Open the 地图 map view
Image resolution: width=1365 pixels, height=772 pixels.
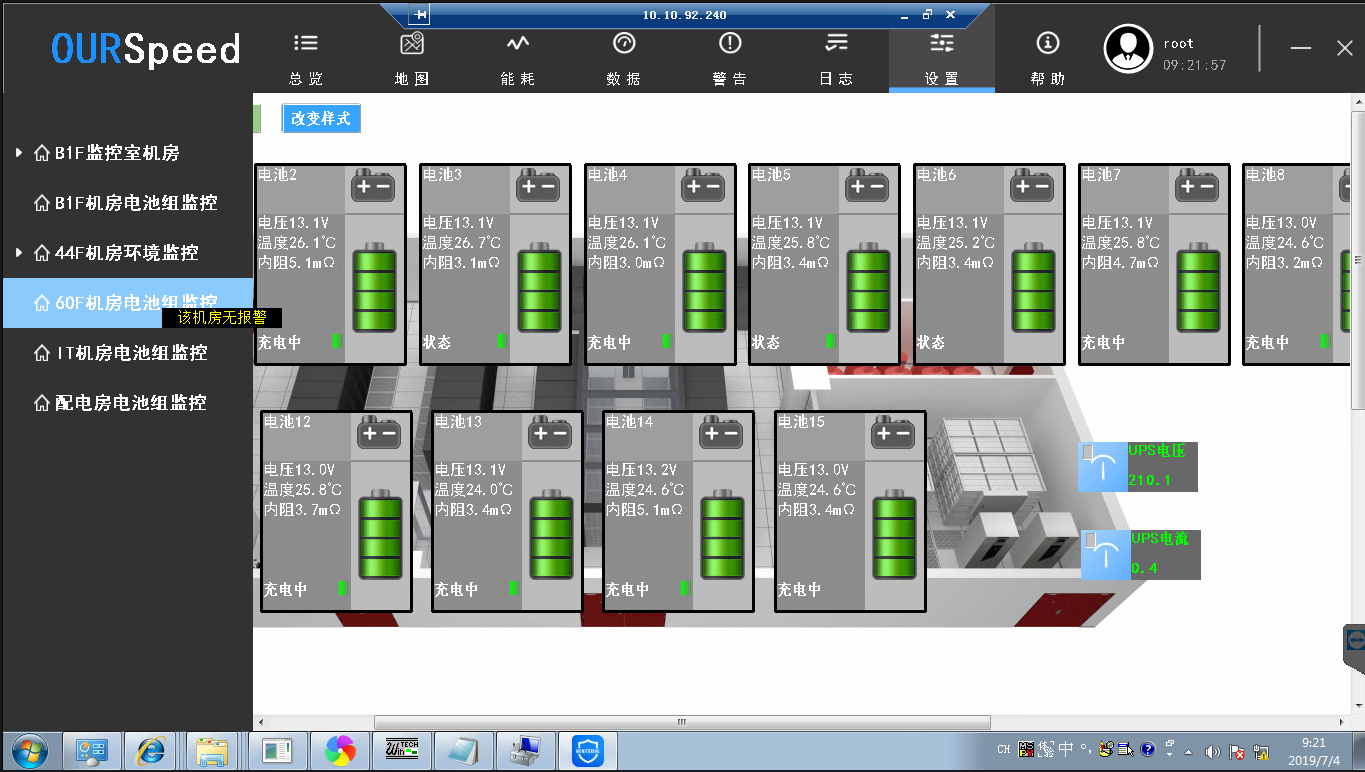(x=412, y=43)
